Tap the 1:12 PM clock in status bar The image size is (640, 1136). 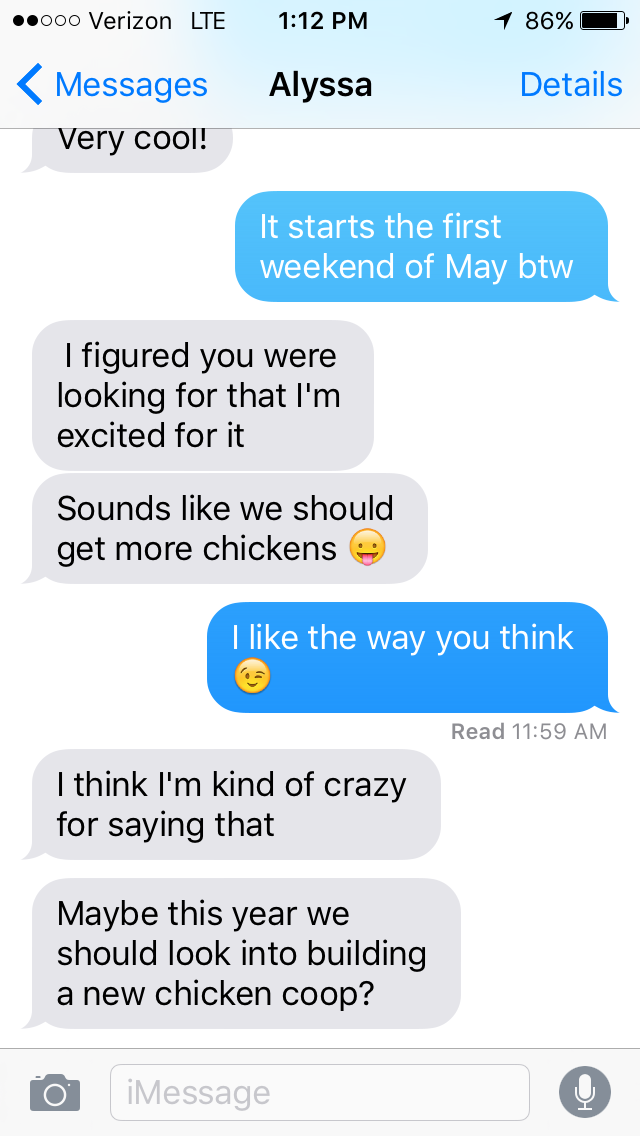point(323,21)
